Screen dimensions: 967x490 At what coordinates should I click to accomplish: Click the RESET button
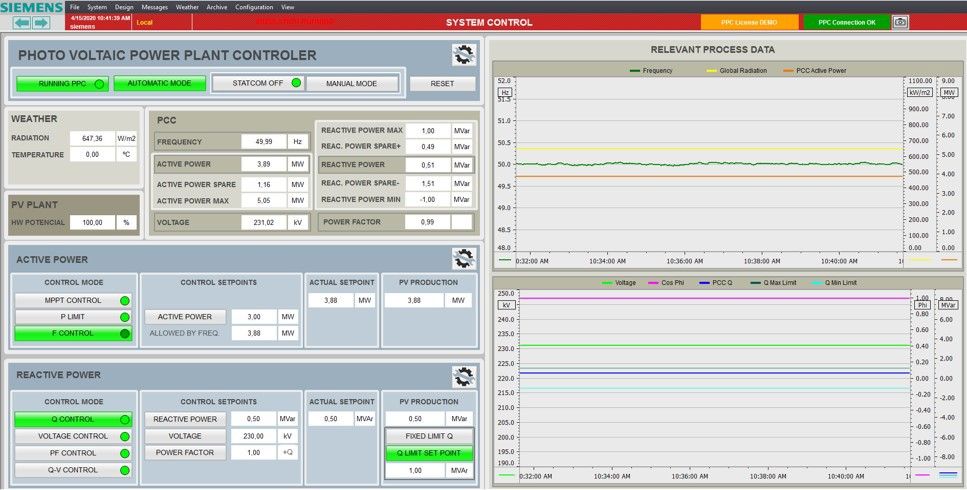tap(442, 84)
